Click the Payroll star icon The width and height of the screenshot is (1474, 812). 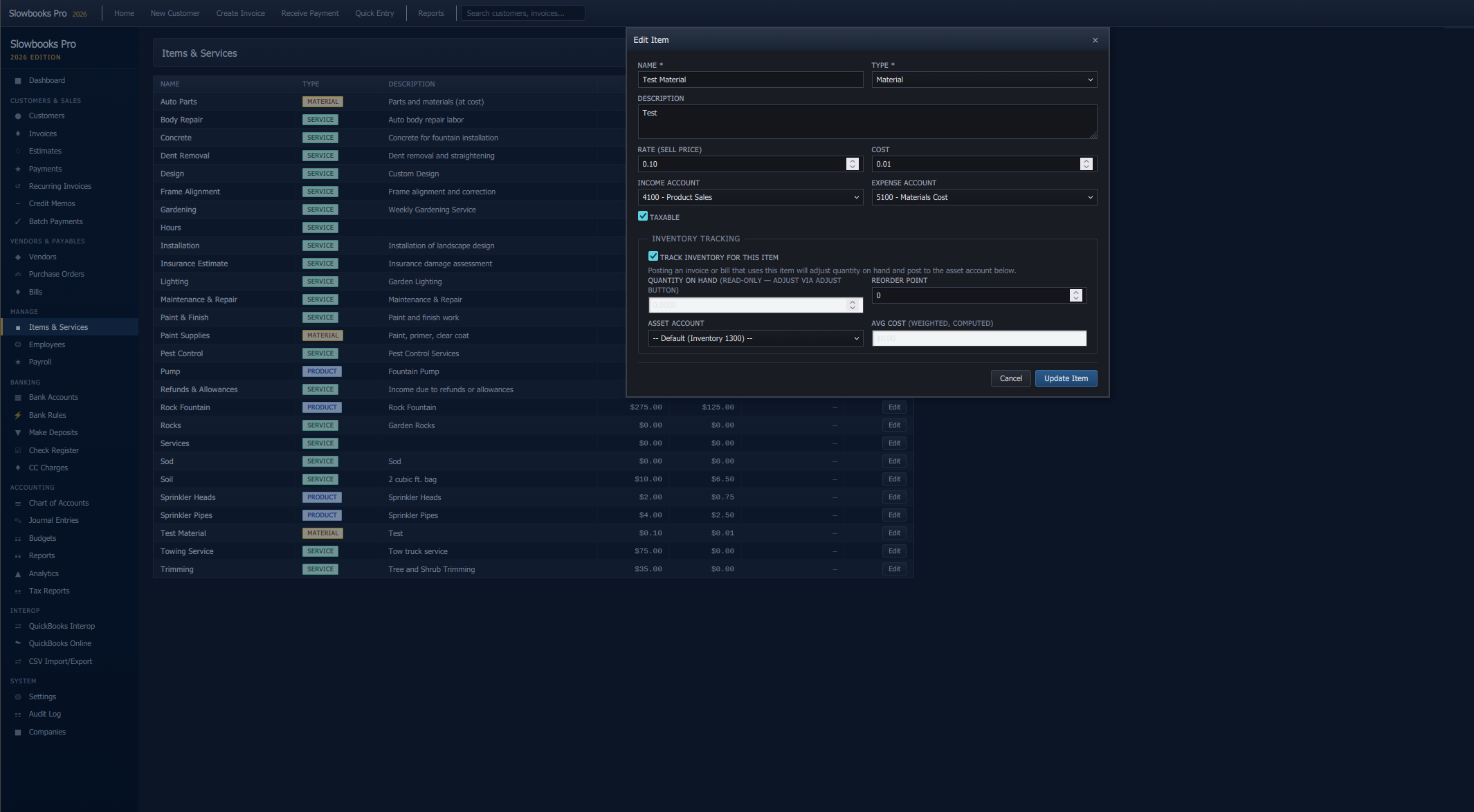tap(18, 362)
